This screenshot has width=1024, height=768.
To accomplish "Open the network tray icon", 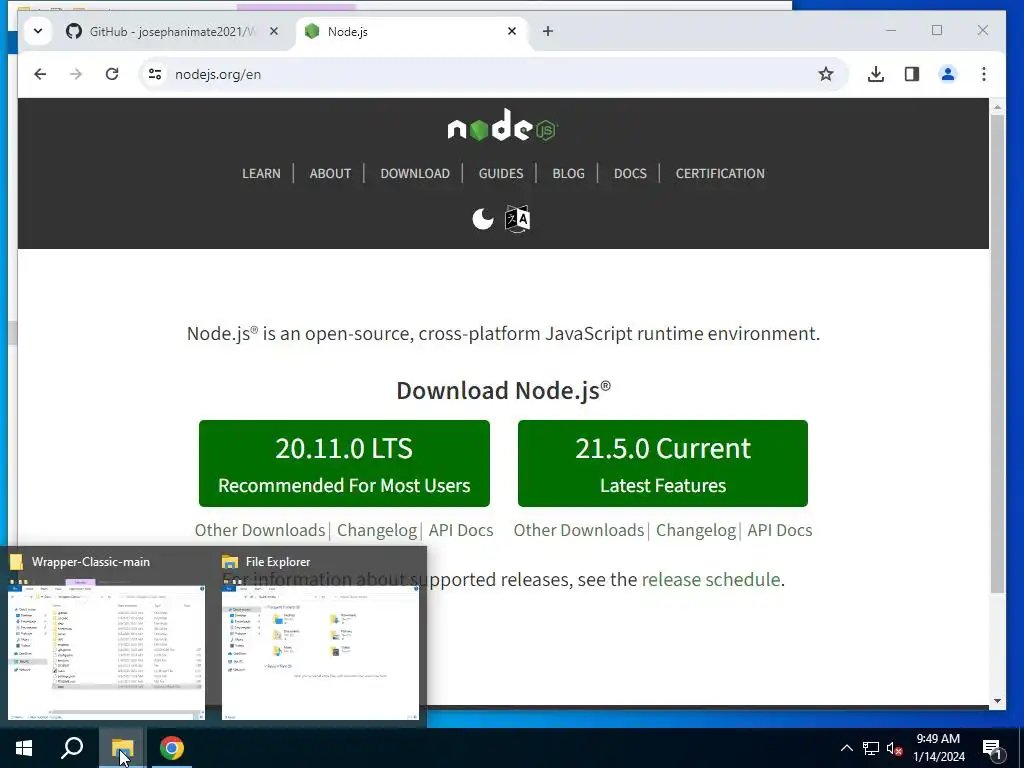I will pyautogui.click(x=871, y=748).
